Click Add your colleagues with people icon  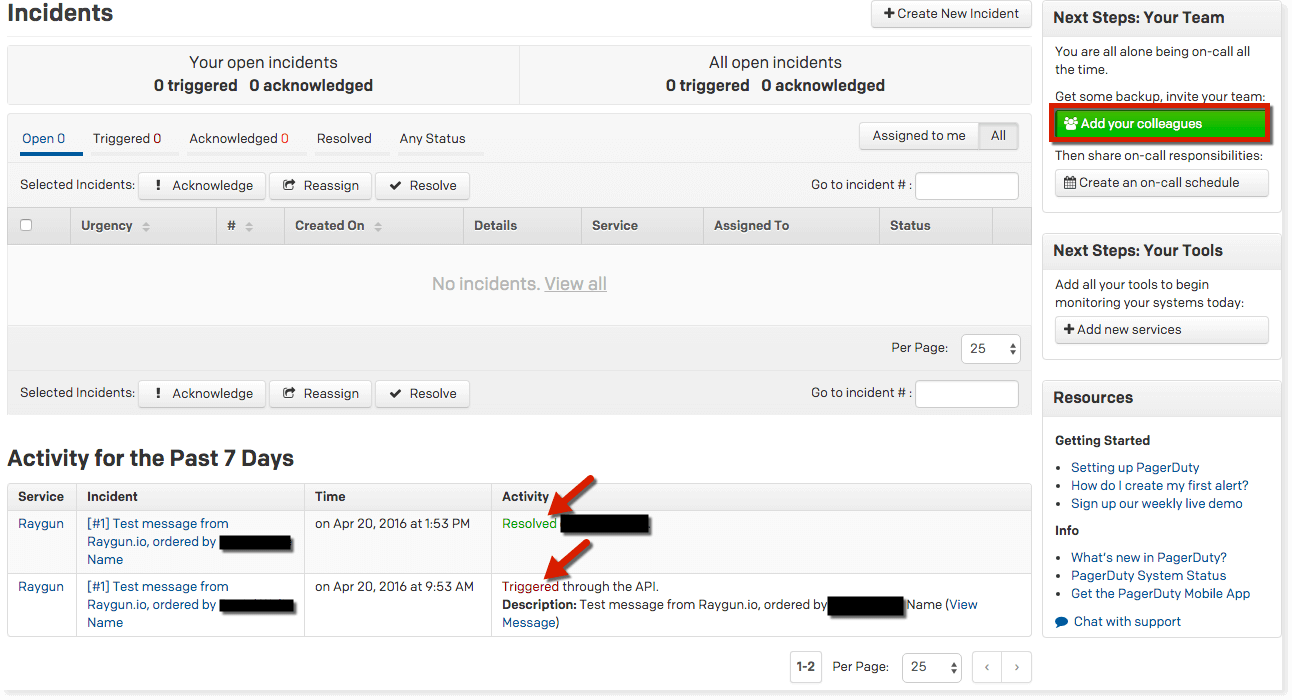[1160, 124]
